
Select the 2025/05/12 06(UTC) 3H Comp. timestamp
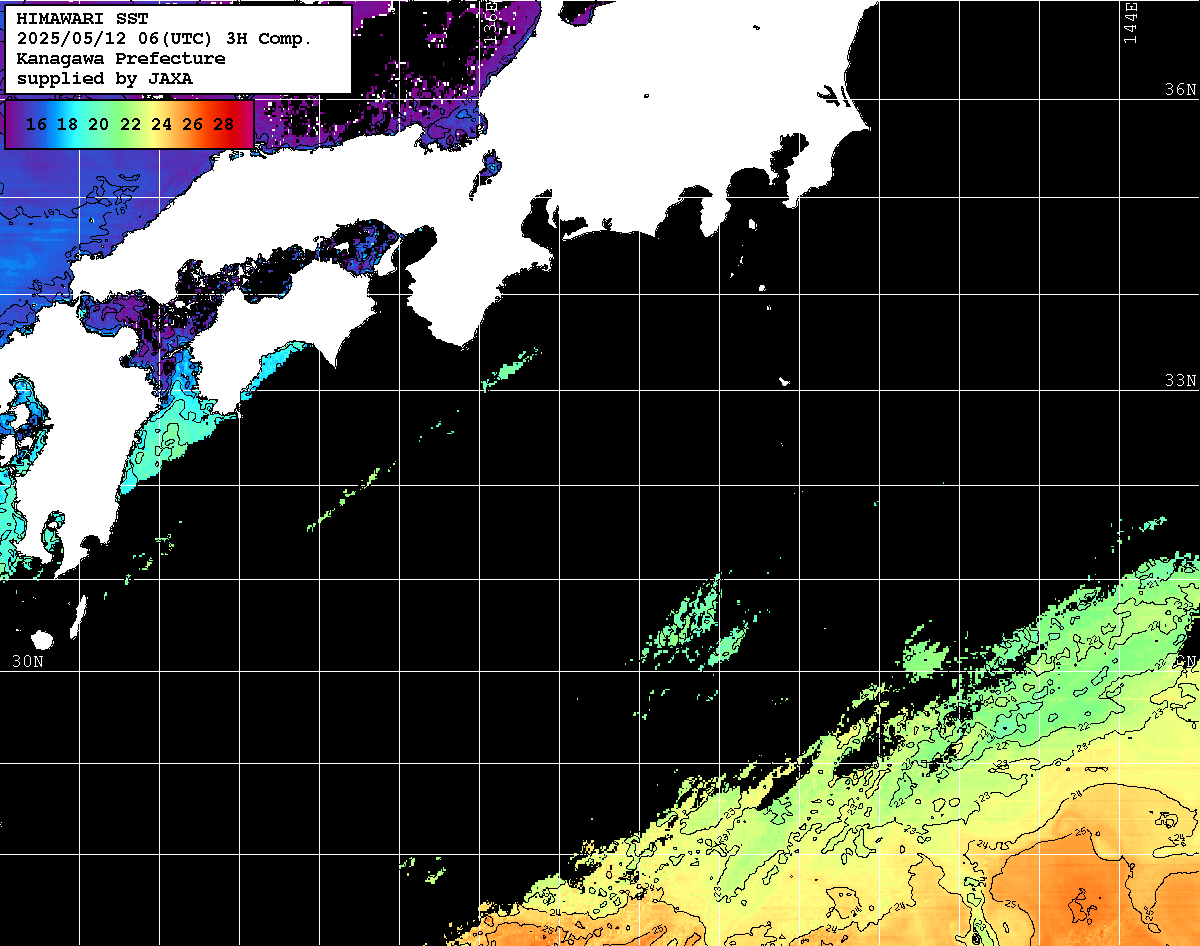pyautogui.click(x=164, y=39)
